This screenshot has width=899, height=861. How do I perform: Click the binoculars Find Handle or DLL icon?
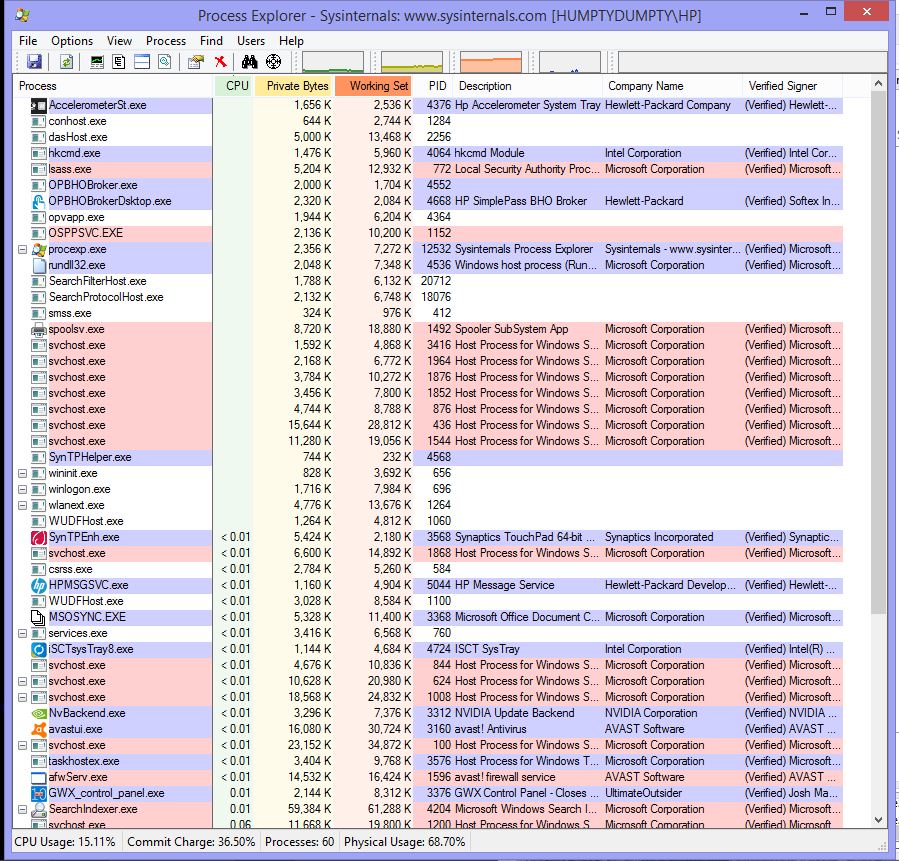[249, 62]
